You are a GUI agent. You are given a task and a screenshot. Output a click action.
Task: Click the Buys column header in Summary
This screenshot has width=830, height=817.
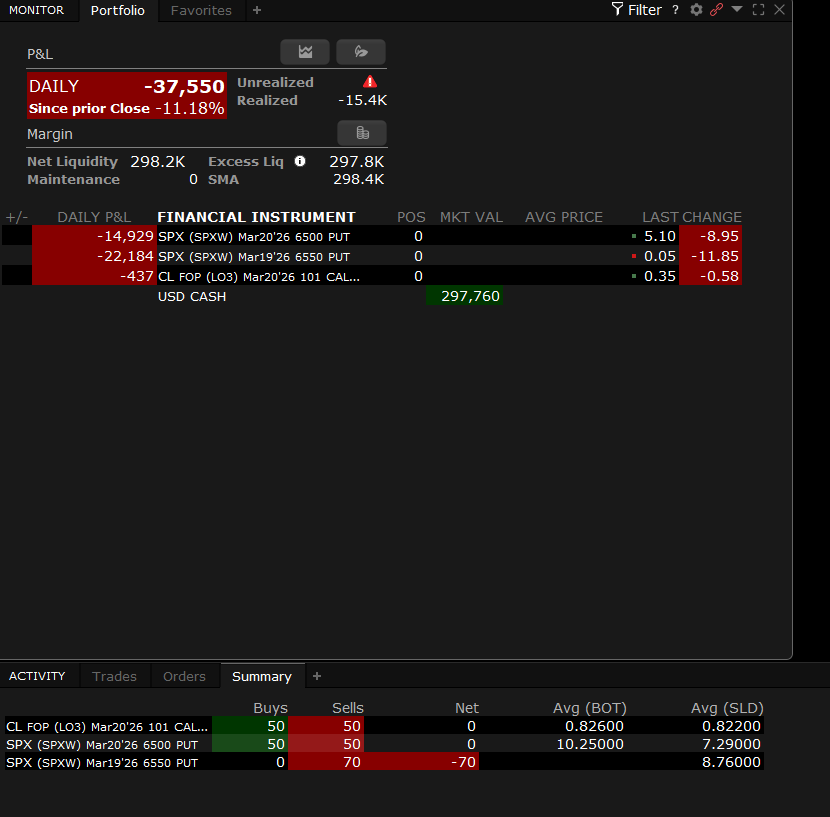pyautogui.click(x=270, y=708)
